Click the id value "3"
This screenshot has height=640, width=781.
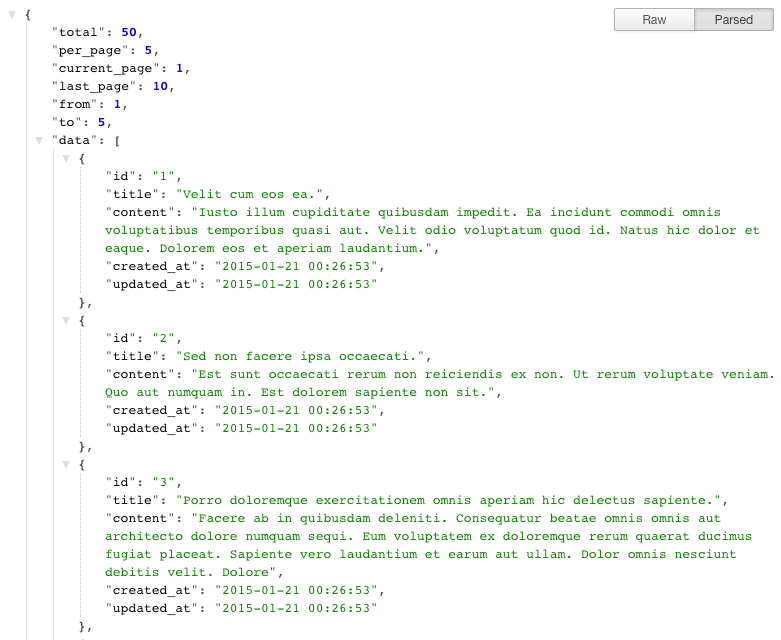coord(164,482)
